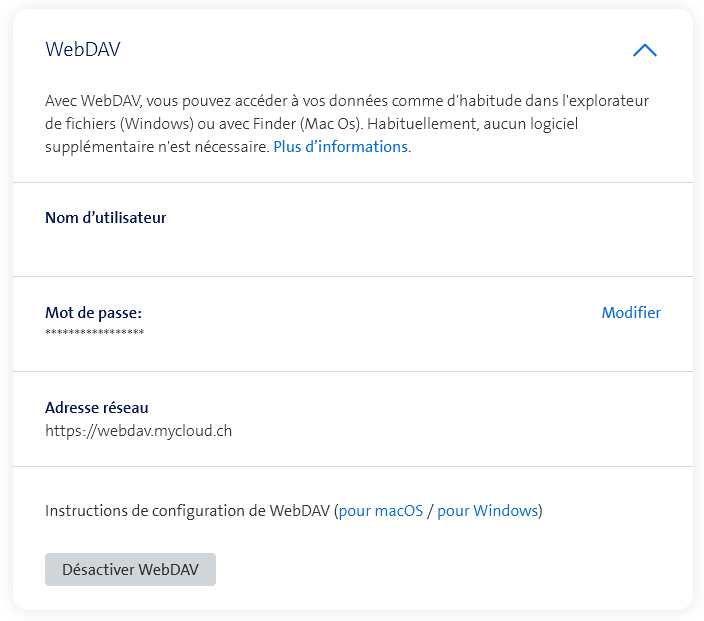Open the "Plus d'informations" link

pyautogui.click(x=340, y=147)
